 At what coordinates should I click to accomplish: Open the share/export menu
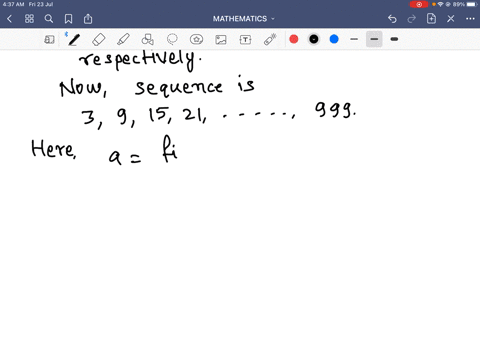88,19
